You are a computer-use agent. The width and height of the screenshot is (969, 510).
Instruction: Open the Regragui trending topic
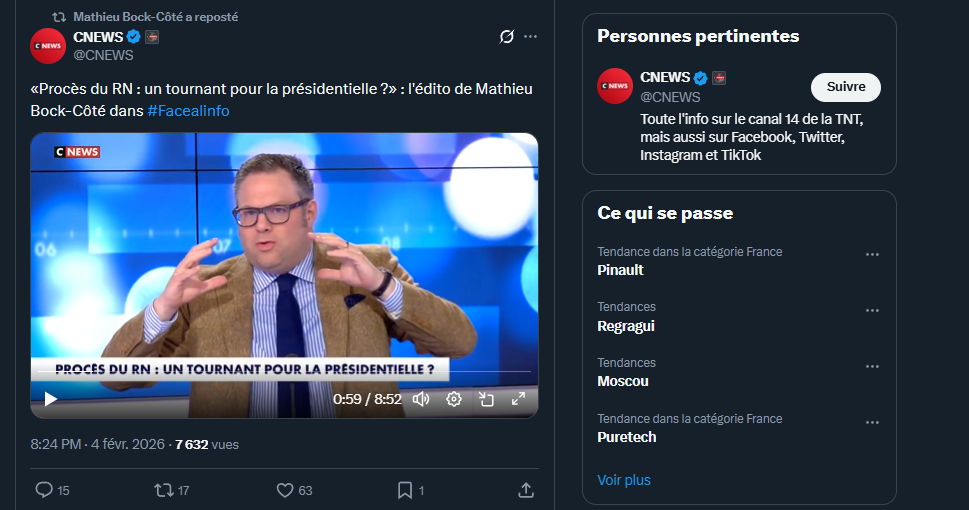626,326
